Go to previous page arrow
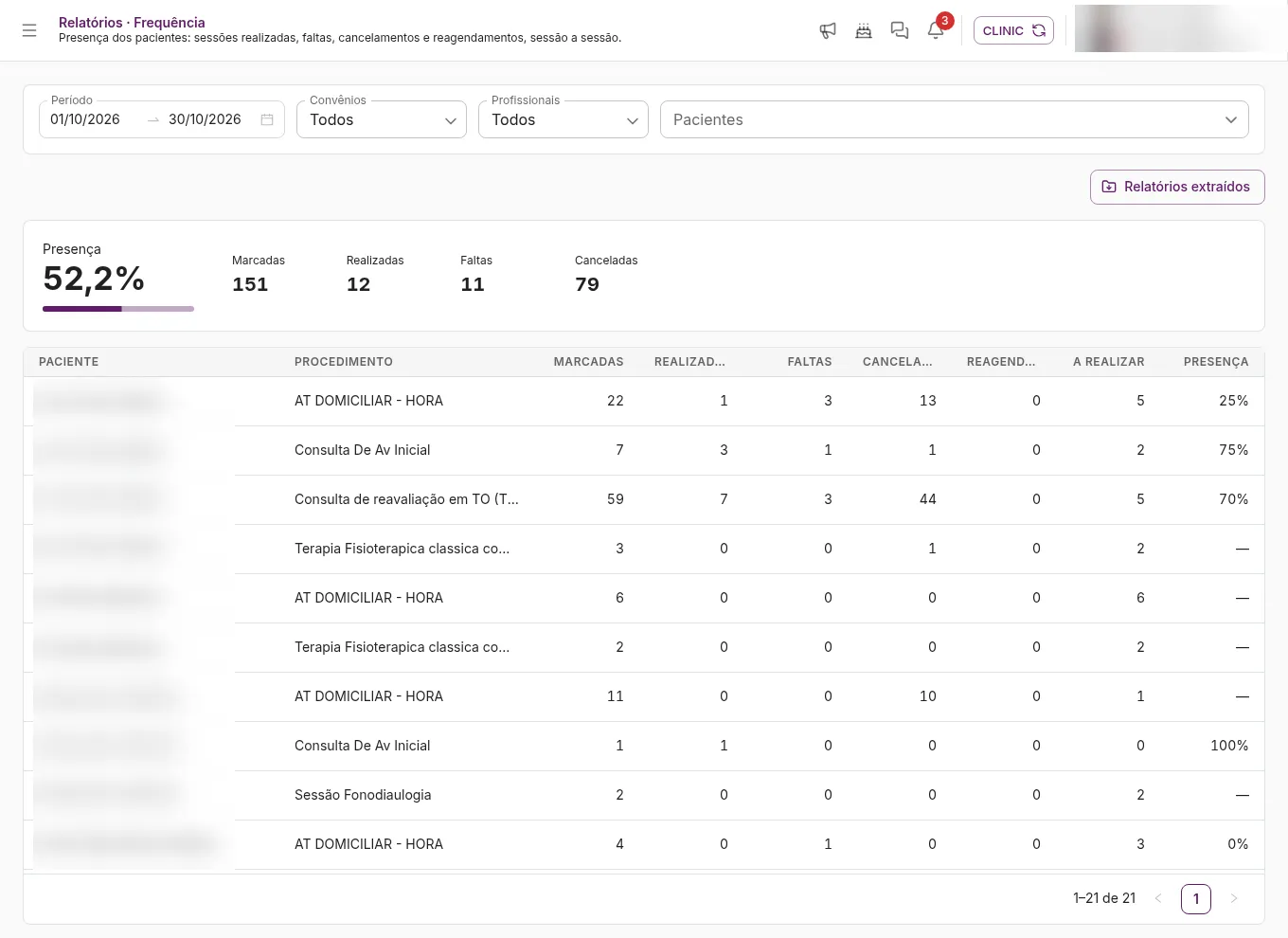The image size is (1288, 938). click(1158, 898)
